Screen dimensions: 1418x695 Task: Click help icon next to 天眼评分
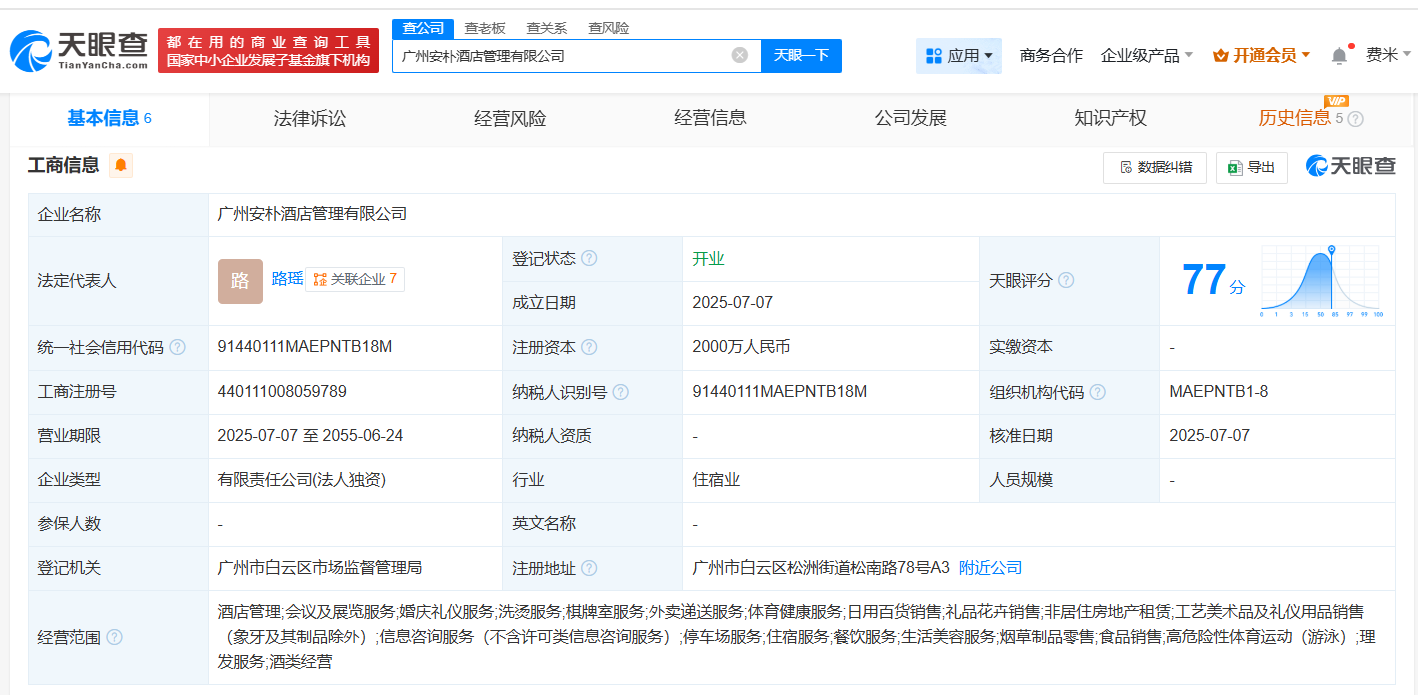[x=1066, y=280]
